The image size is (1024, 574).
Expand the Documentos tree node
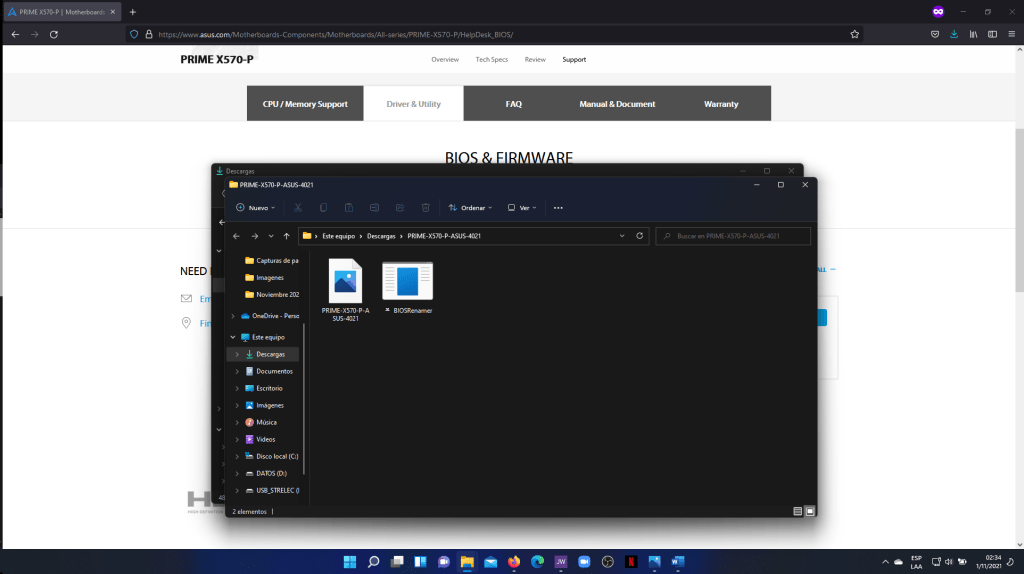237,371
